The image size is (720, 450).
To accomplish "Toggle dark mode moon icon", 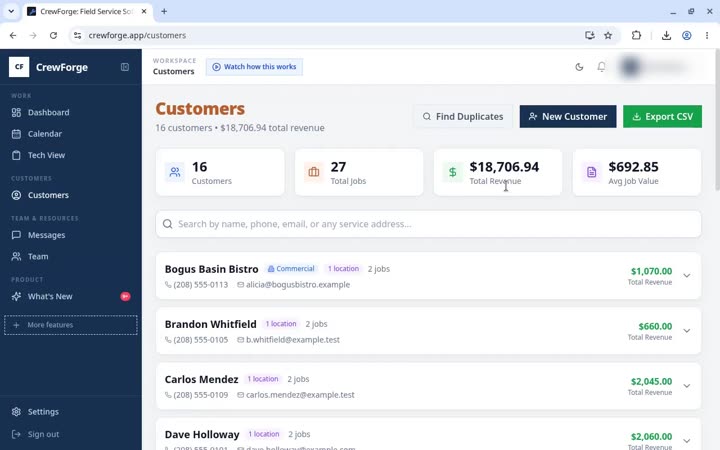I will (x=579, y=67).
